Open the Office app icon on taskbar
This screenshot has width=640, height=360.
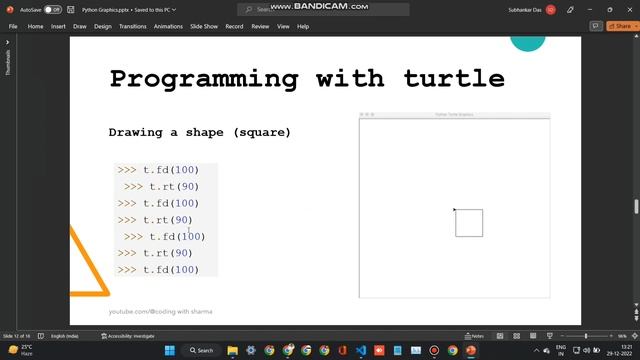click(342, 350)
